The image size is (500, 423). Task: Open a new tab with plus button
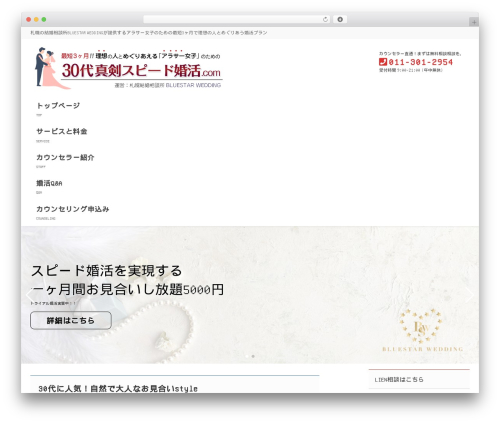474,22
